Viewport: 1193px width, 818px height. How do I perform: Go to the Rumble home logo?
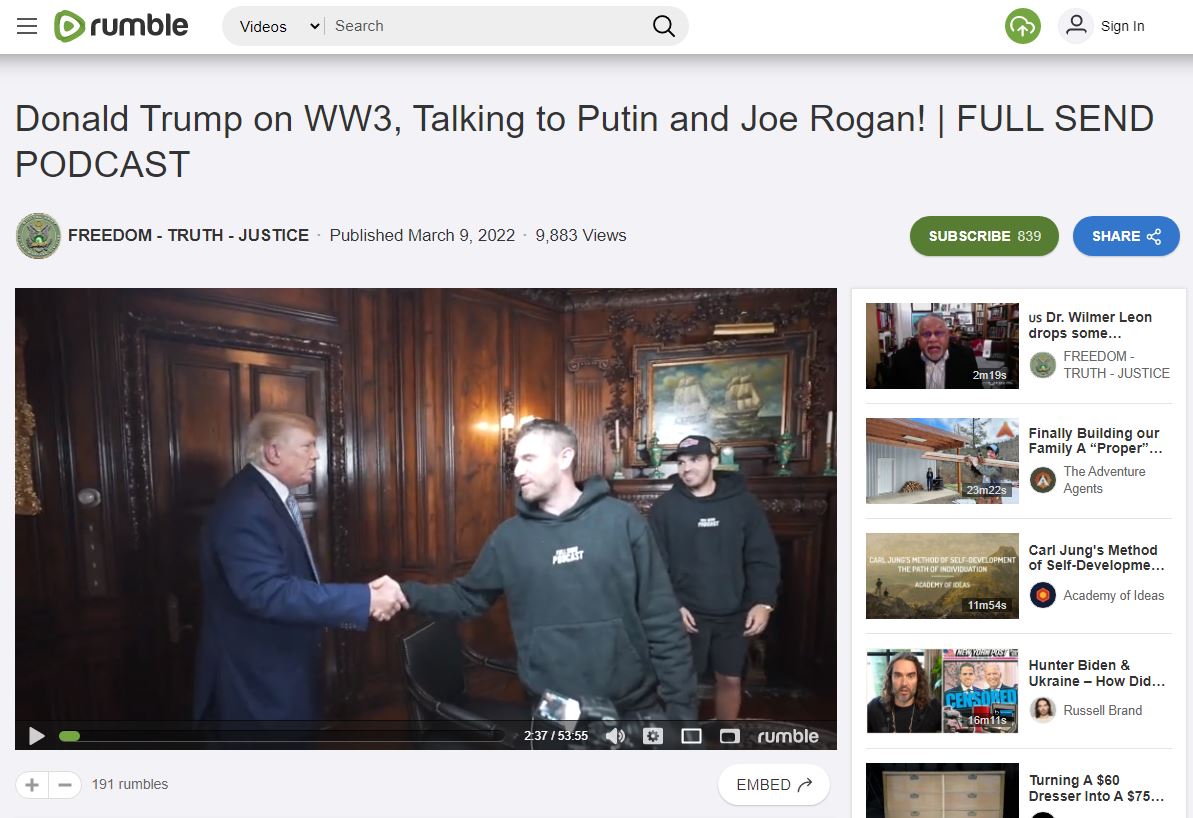[x=121, y=26]
